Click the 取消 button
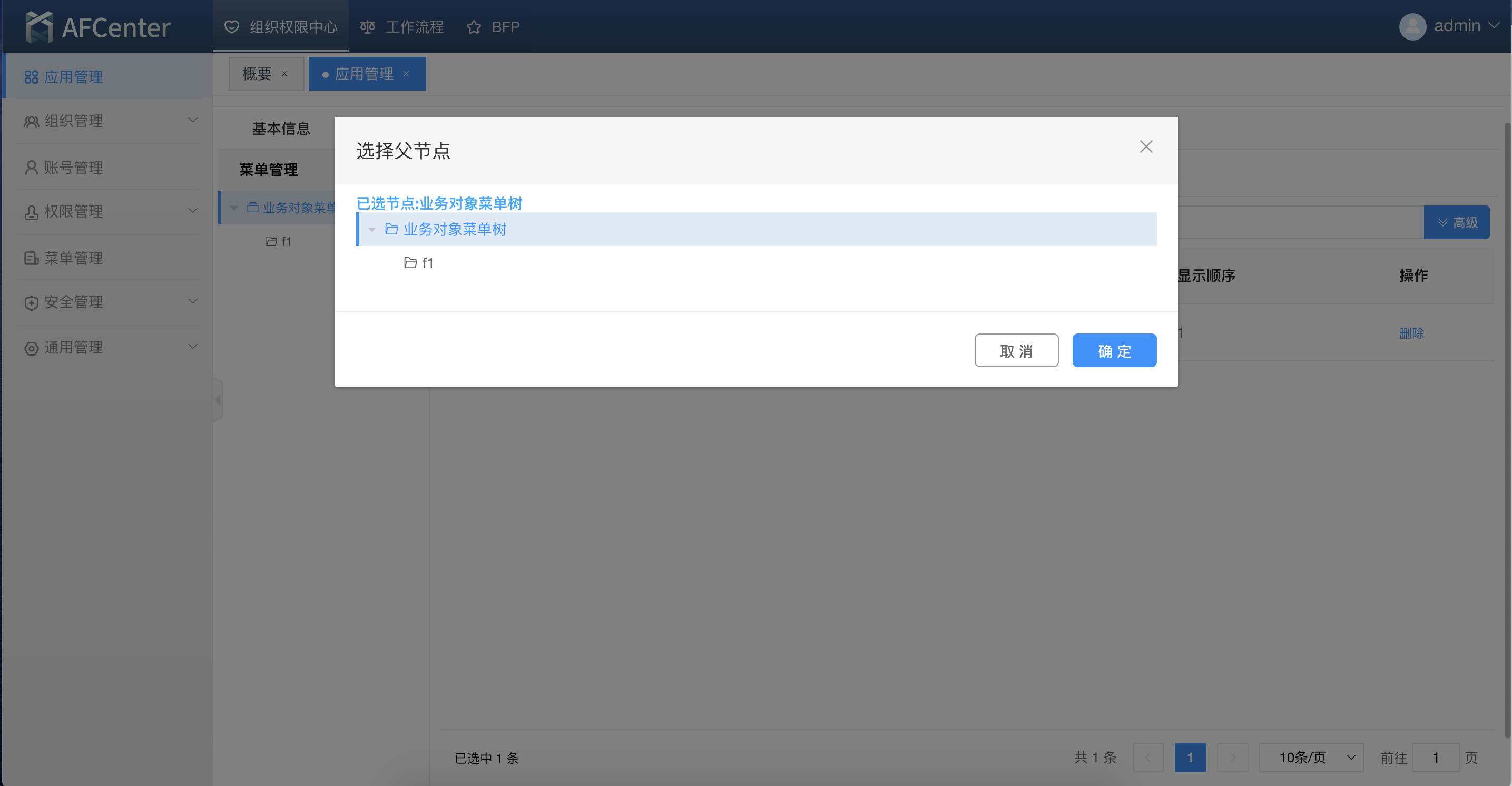 pos(1016,350)
